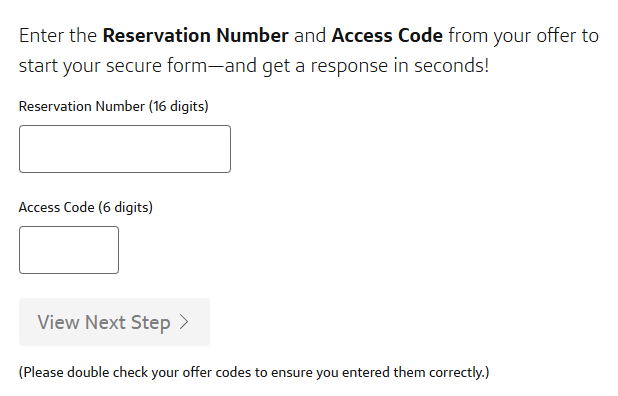Select the Access Code input box

pyautogui.click(x=69, y=250)
